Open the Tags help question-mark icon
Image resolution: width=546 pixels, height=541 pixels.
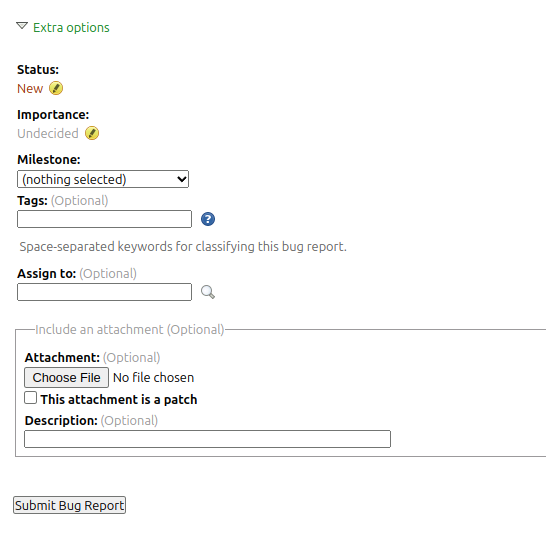tap(208, 219)
